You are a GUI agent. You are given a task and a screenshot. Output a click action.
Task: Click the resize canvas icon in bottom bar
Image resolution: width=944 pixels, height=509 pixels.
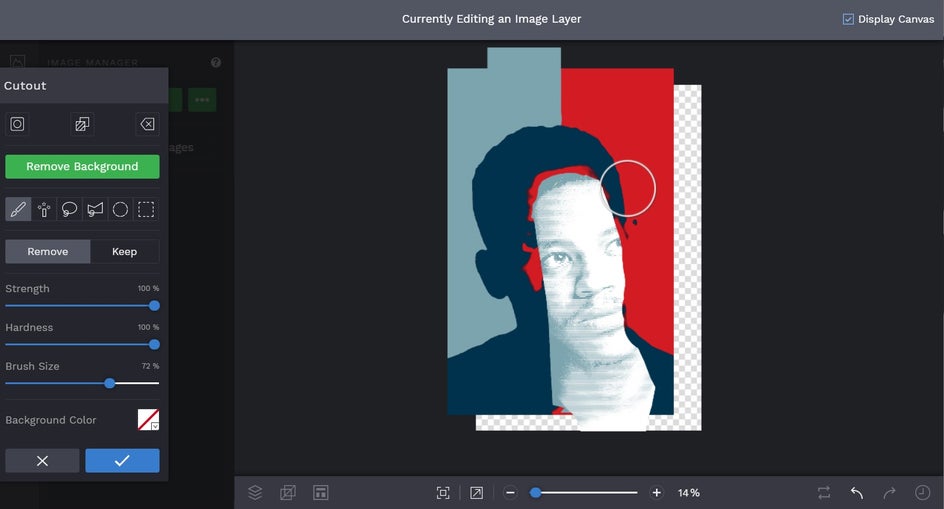click(288, 492)
